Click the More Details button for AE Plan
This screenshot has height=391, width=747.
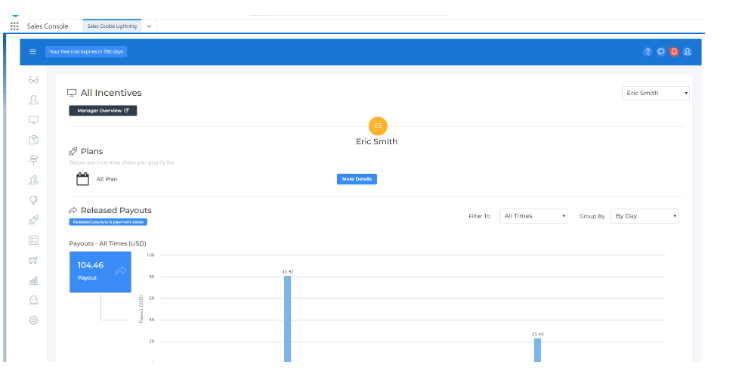[x=357, y=179]
